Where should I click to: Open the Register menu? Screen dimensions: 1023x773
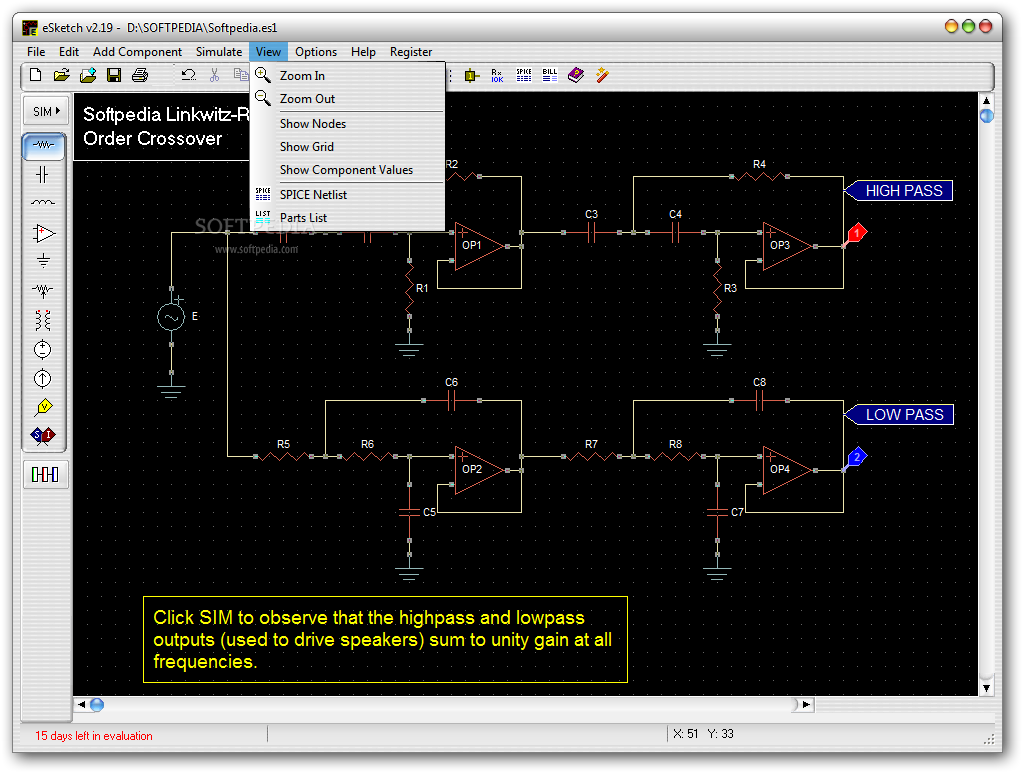tap(411, 52)
